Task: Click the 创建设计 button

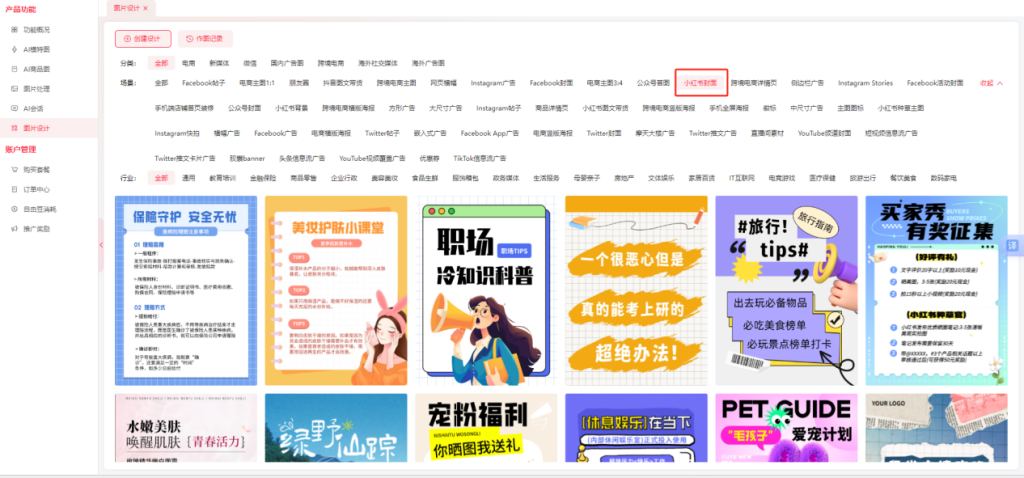Action: 142,39
